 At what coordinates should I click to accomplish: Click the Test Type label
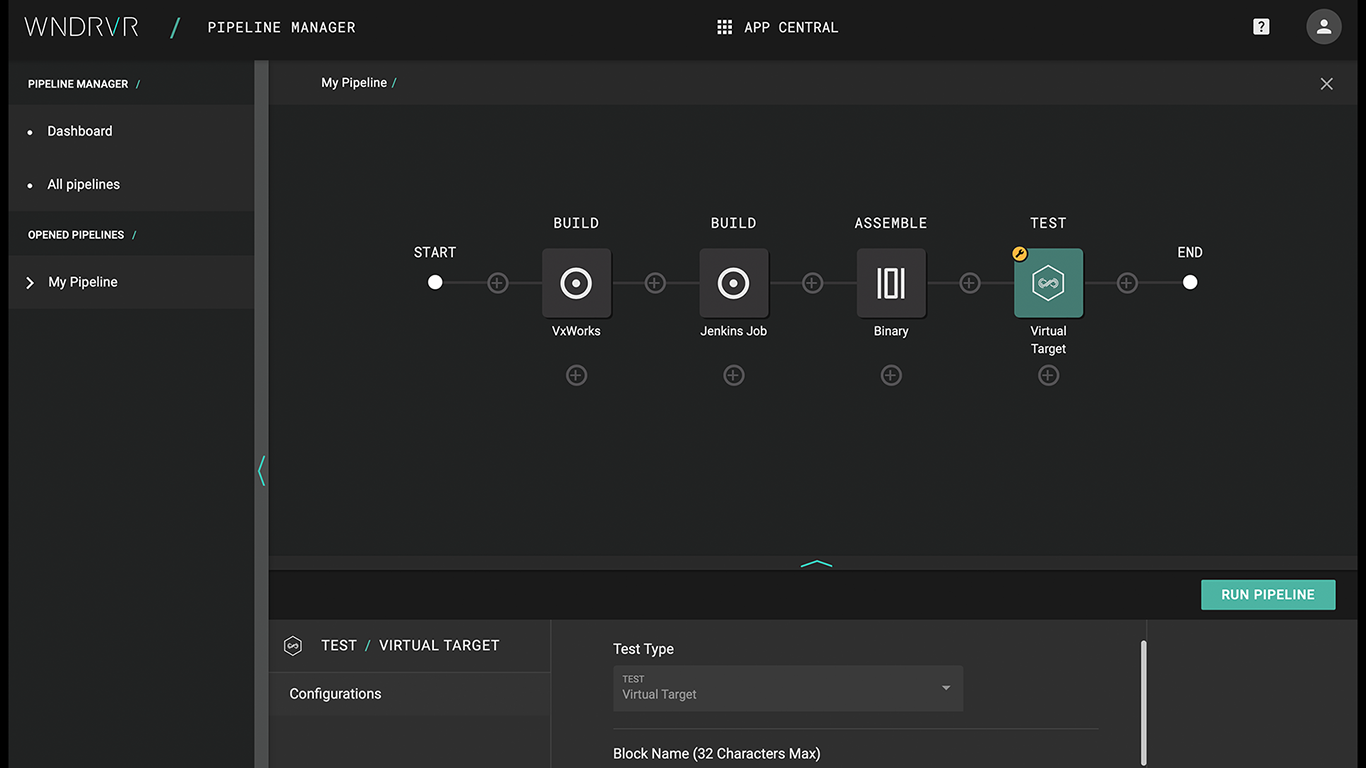(x=643, y=649)
